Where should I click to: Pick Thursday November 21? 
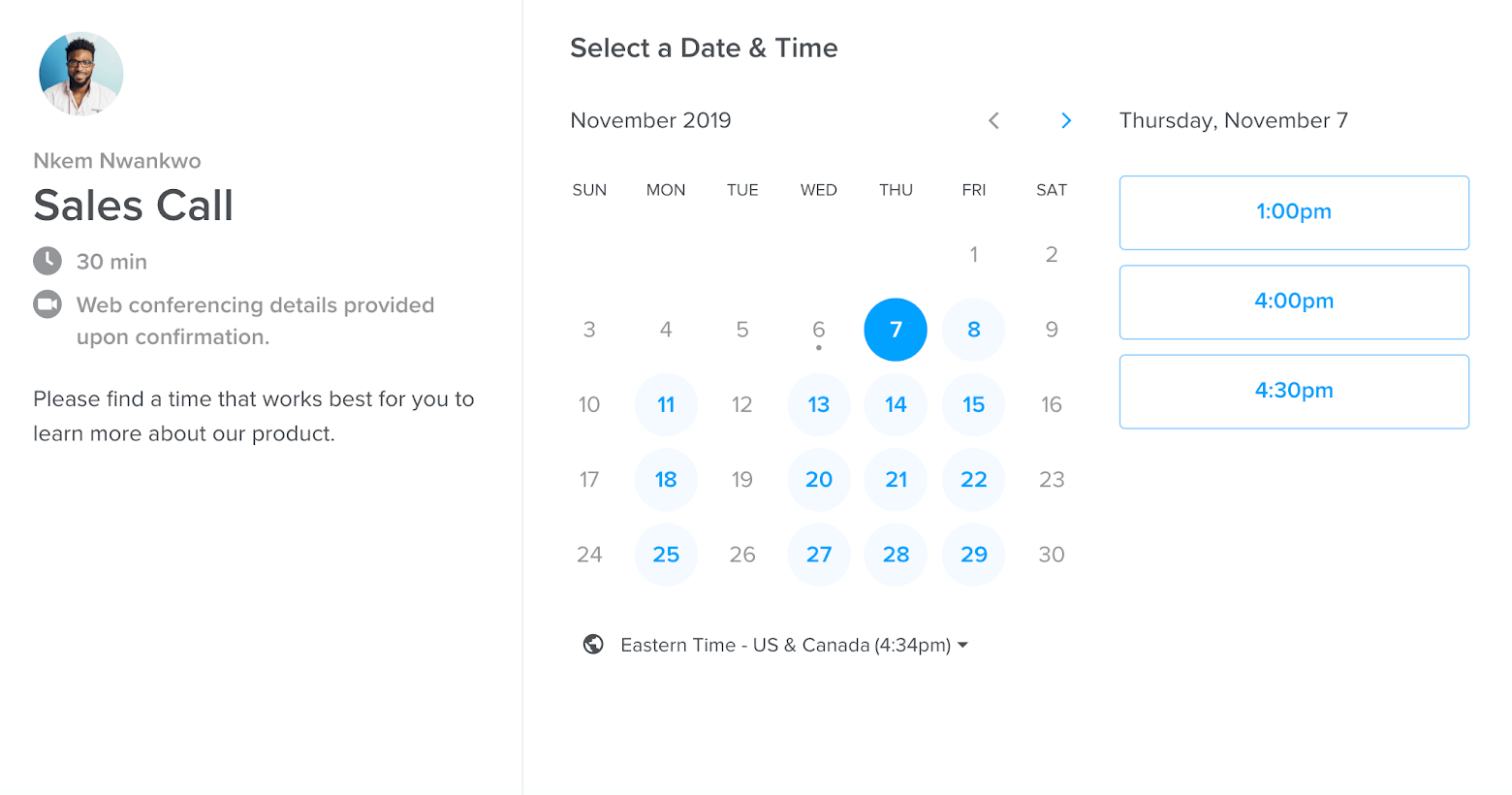(x=896, y=479)
